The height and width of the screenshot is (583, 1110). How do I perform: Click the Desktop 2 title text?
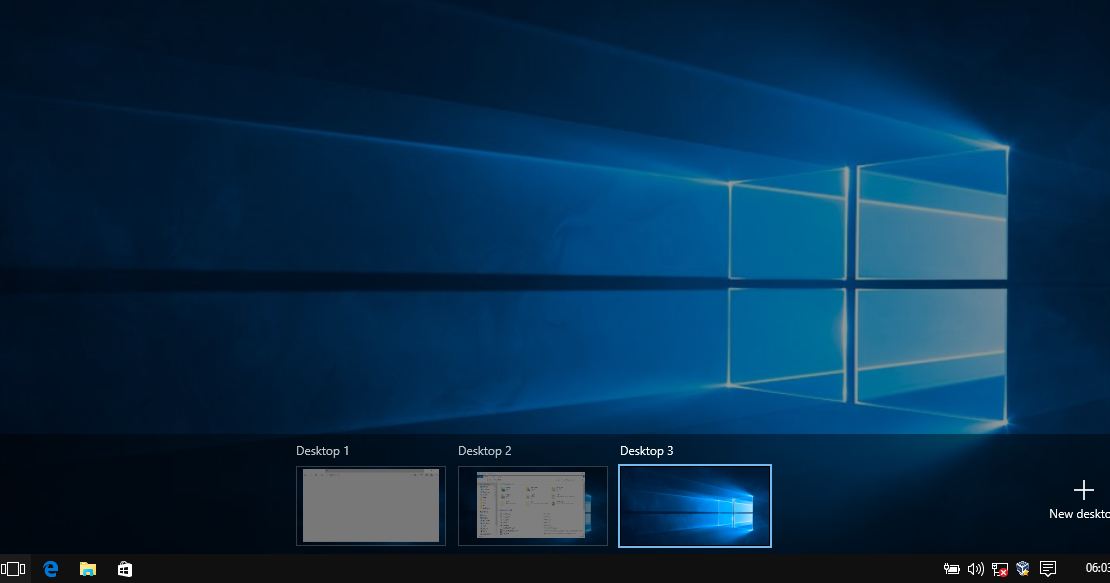pyautogui.click(x=485, y=451)
